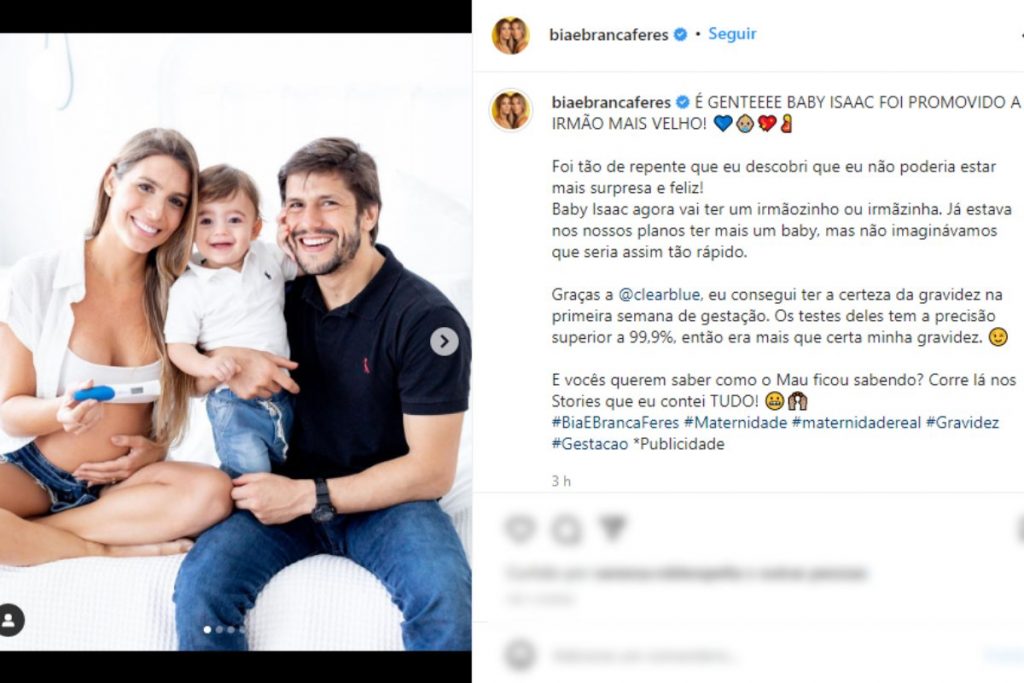Open the #maternidadereal hashtag
Screen dimensions: 1024x683
point(856,422)
